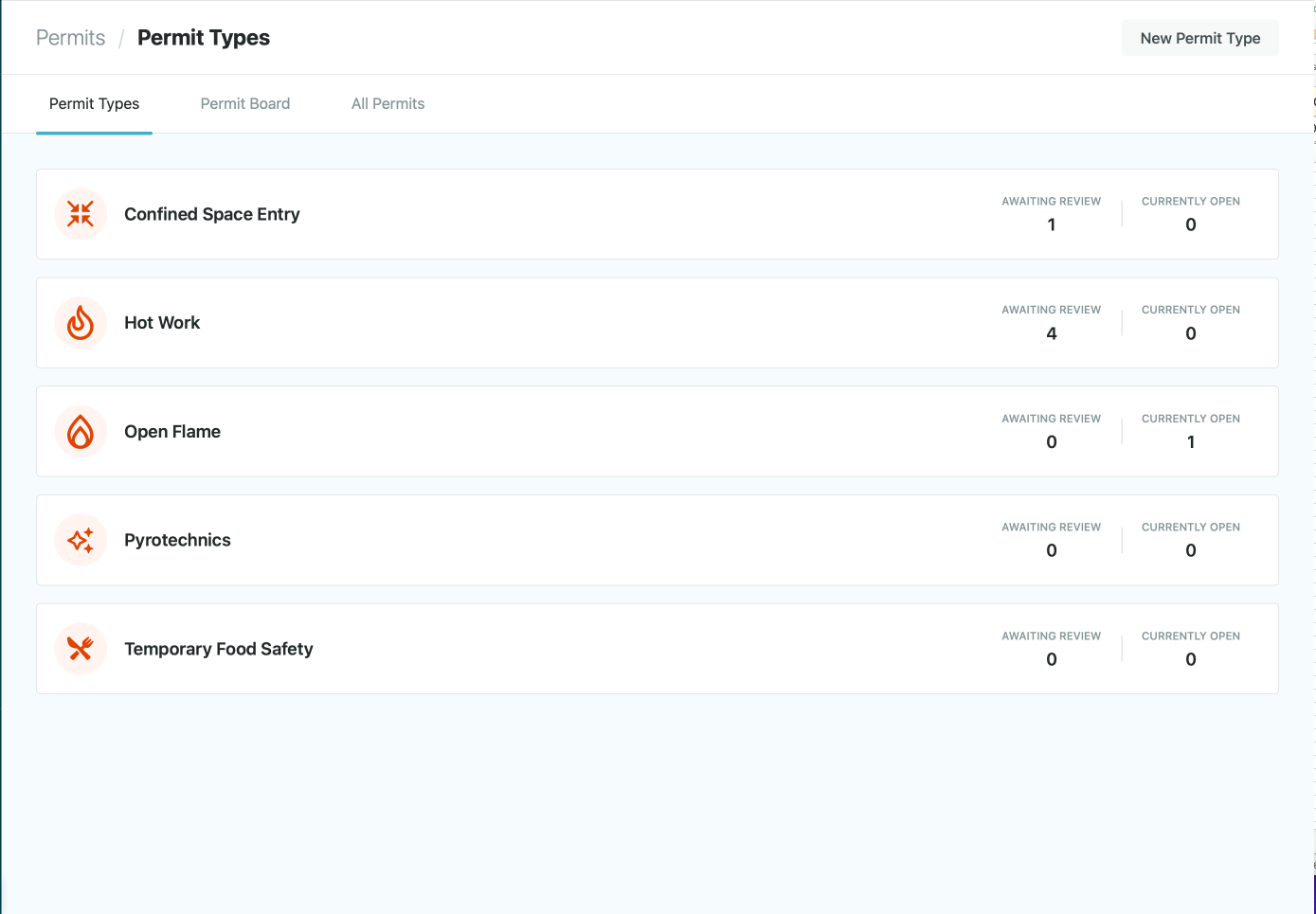The image size is (1316, 914).
Task: Click the Confined Space Entry arrows icon
Action: point(81,214)
